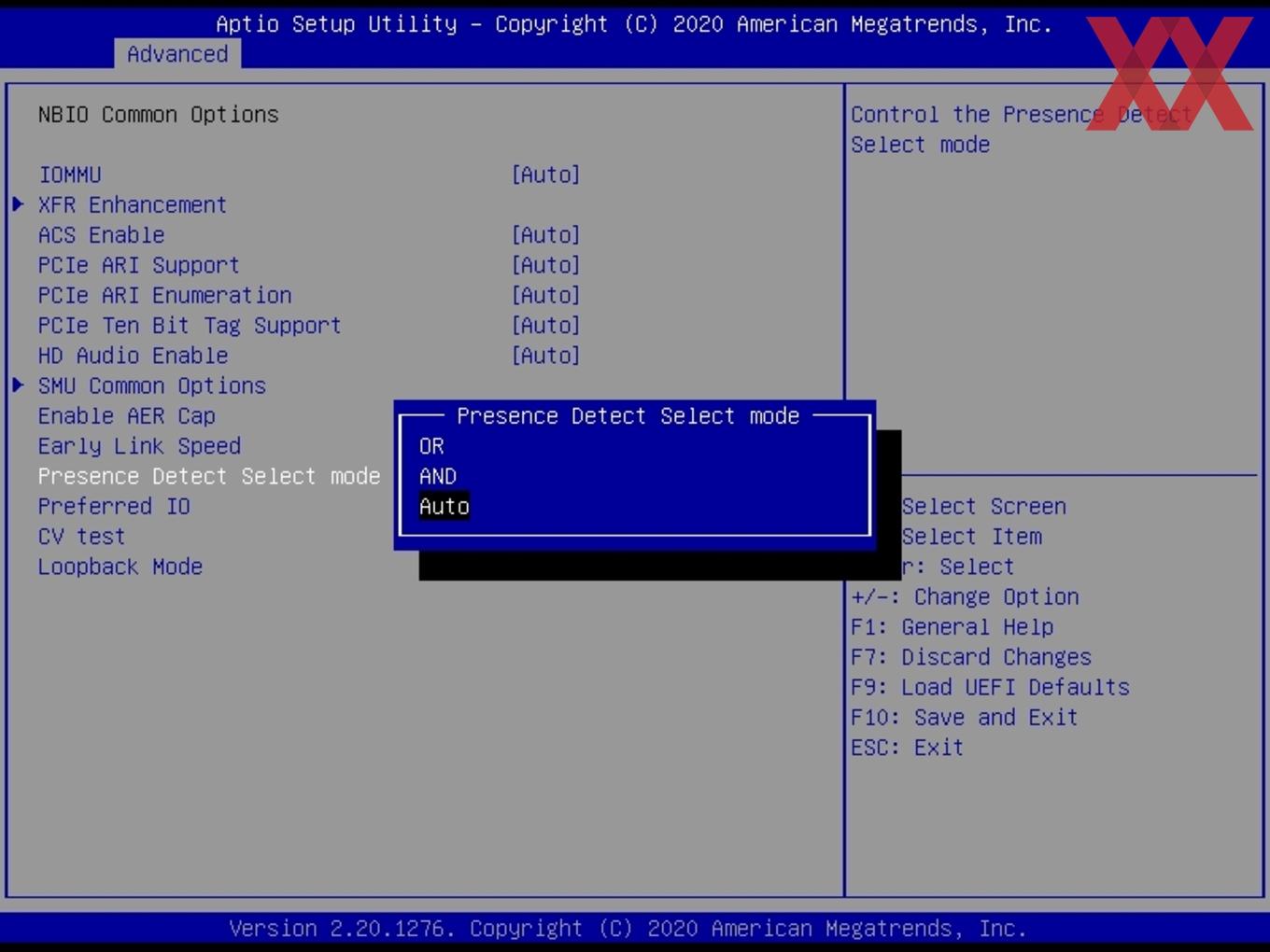Click the Control the Presence Detect help text

[1021, 130]
